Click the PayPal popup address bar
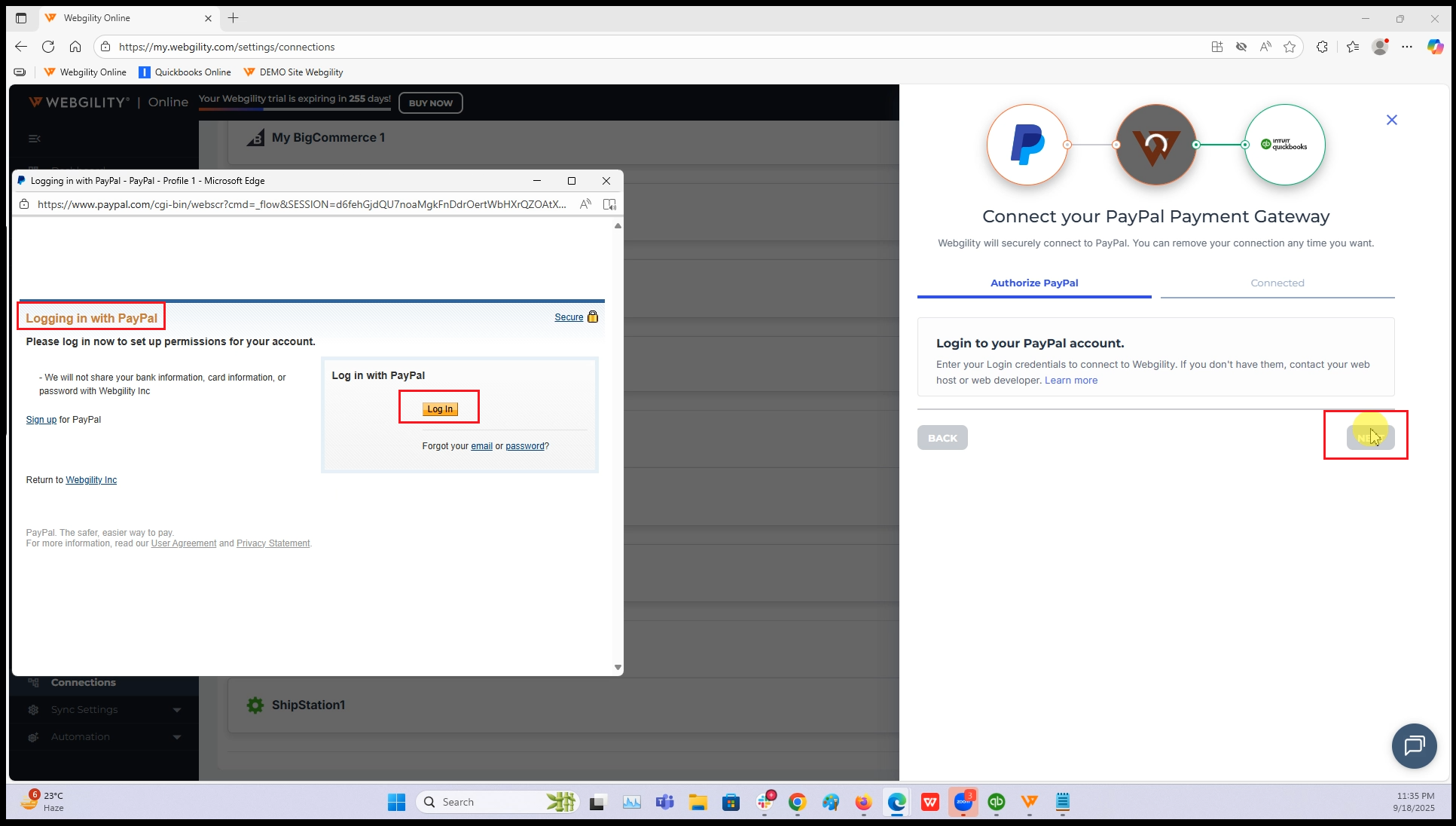The width and height of the screenshot is (1456, 826). pos(301,204)
